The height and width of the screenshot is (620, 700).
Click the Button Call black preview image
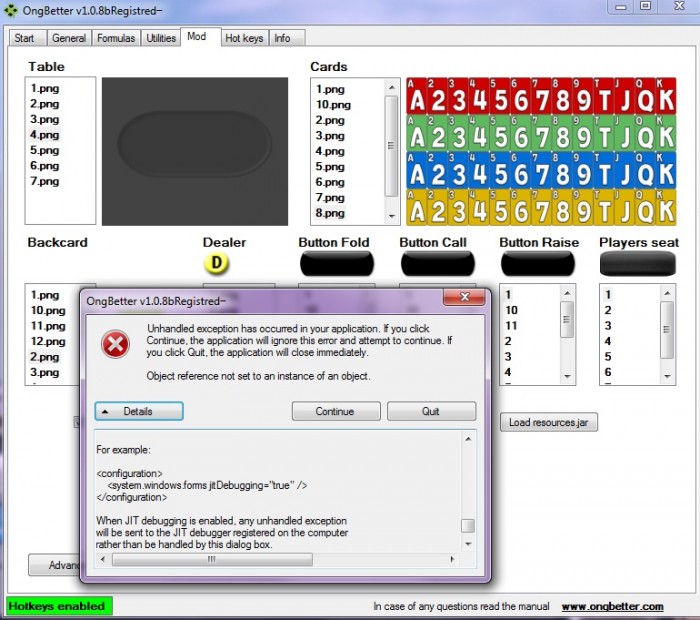438,263
